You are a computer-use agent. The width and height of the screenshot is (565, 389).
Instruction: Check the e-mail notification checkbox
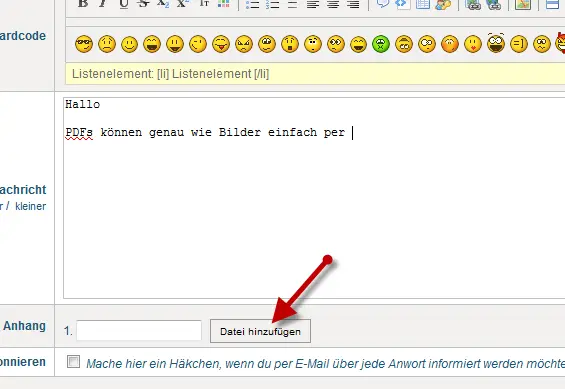(74, 362)
